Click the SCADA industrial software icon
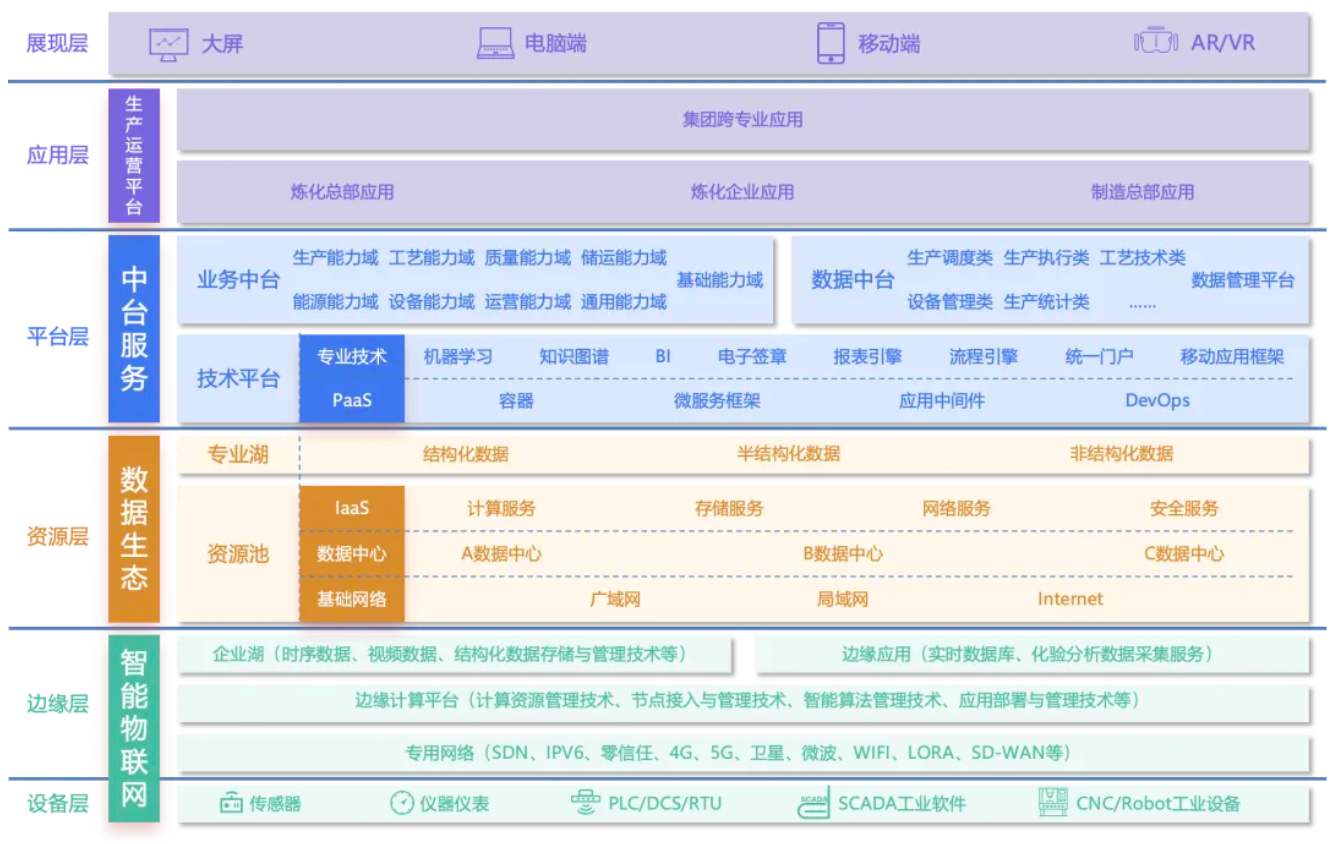 (x=814, y=803)
